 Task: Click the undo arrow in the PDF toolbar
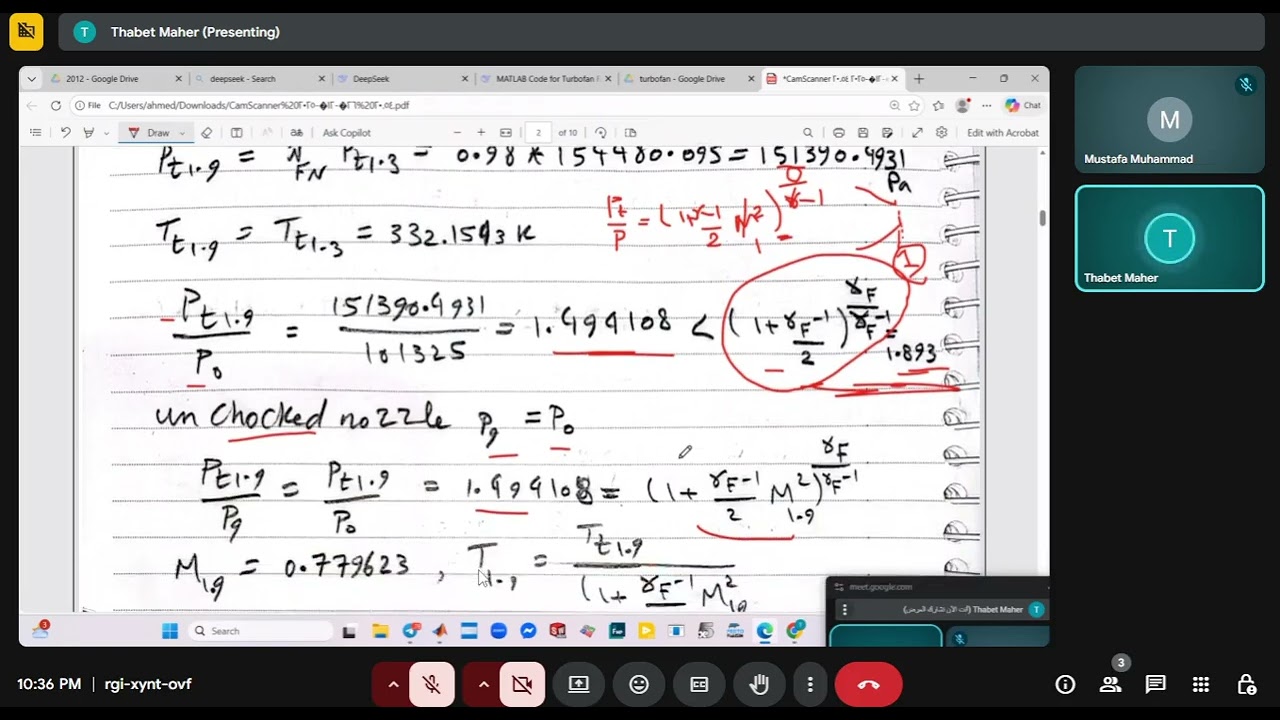pos(65,132)
